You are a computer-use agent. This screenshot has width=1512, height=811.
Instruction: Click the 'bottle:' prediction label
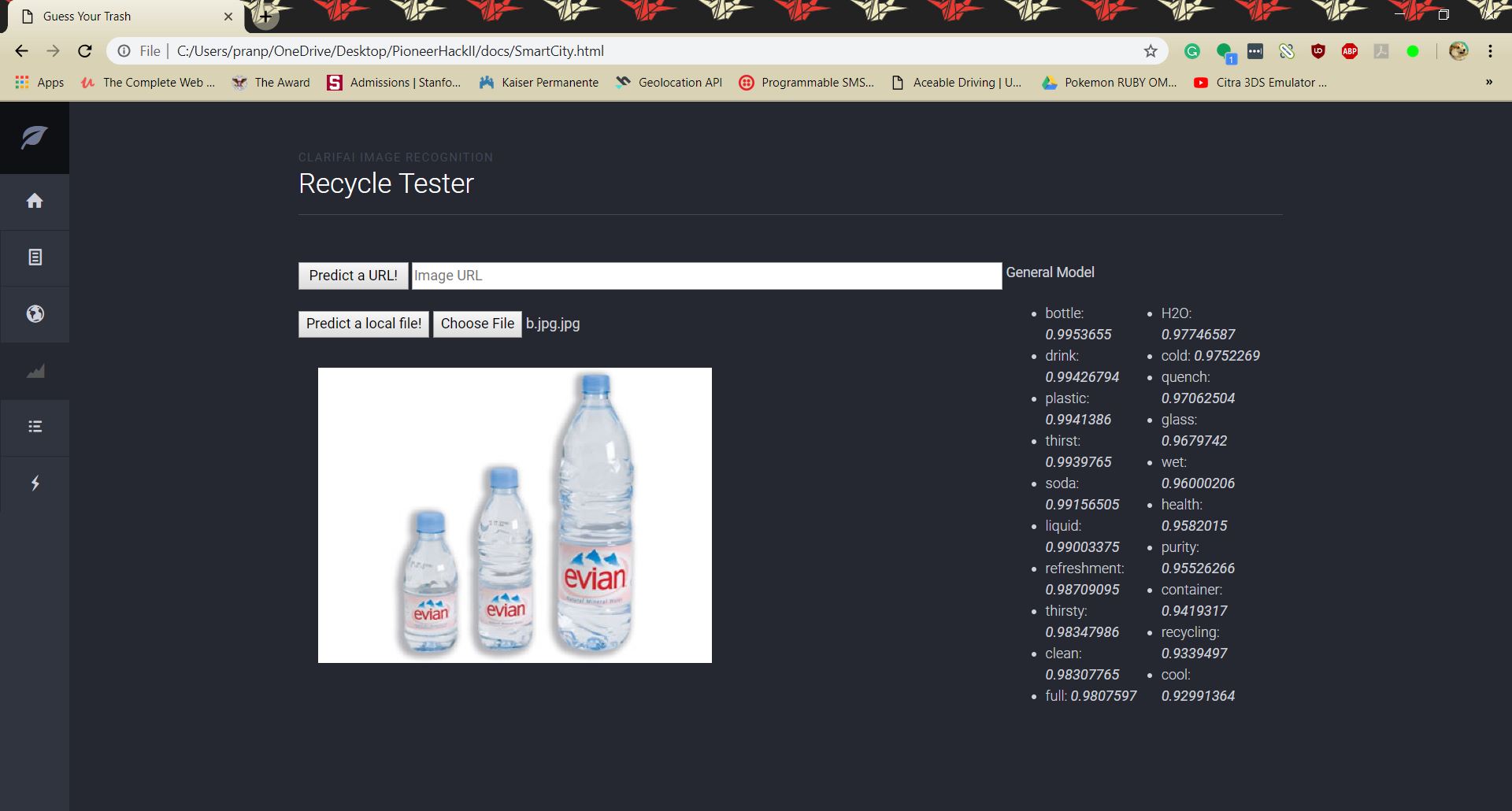pyautogui.click(x=1065, y=313)
